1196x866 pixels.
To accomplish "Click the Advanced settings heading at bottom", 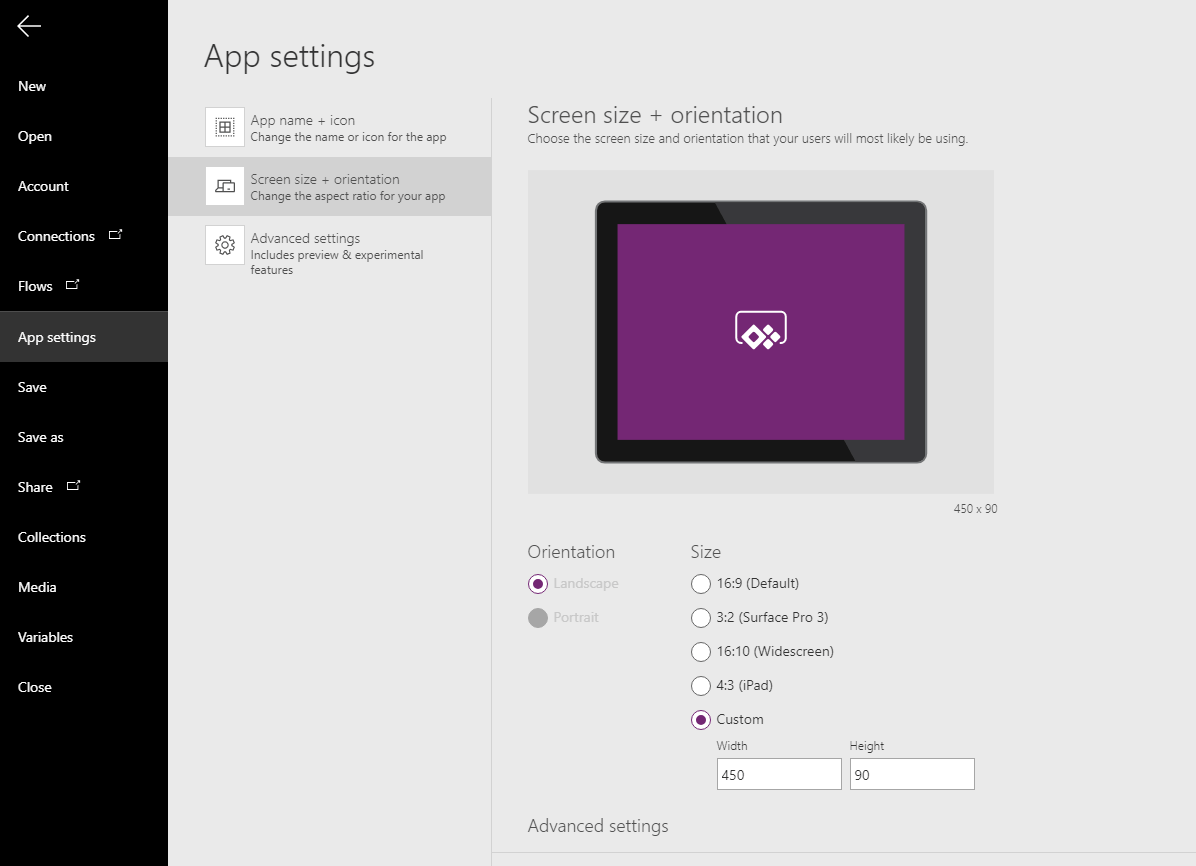I will [598, 826].
